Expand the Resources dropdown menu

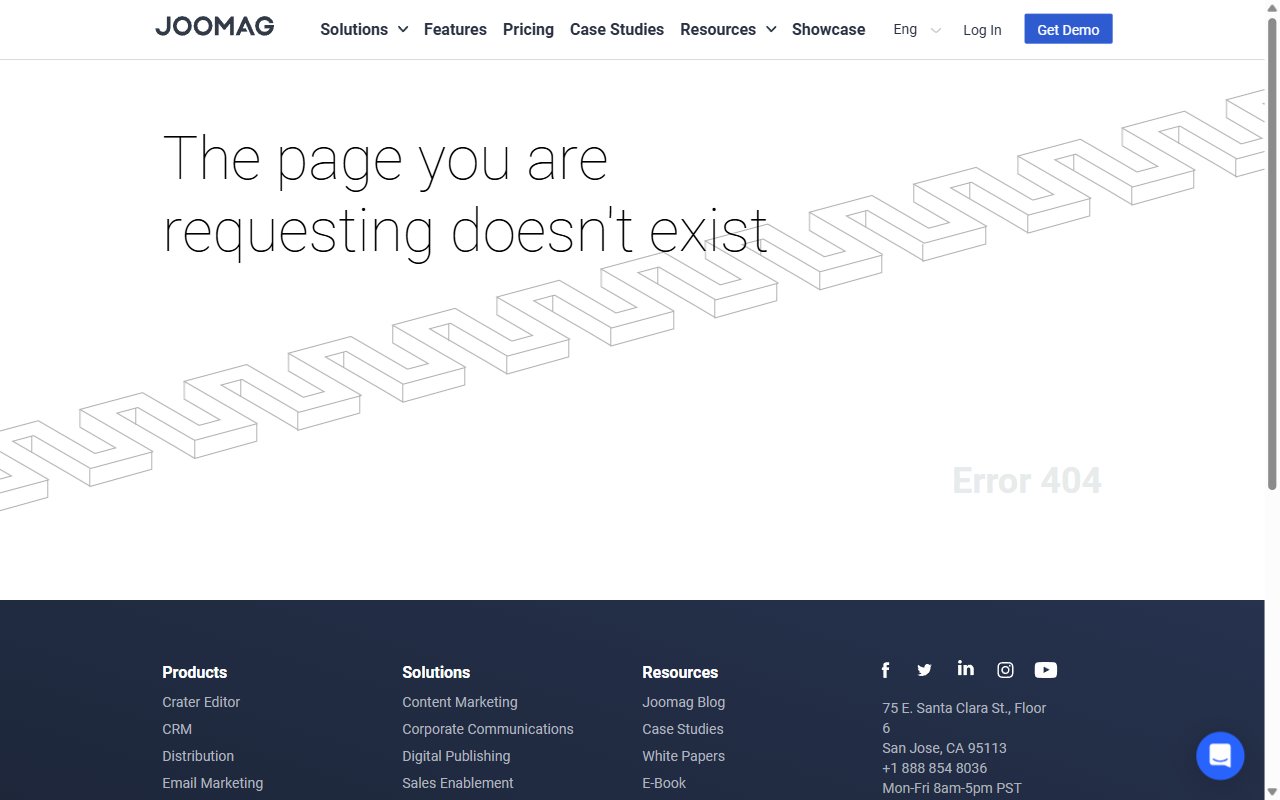pos(728,29)
